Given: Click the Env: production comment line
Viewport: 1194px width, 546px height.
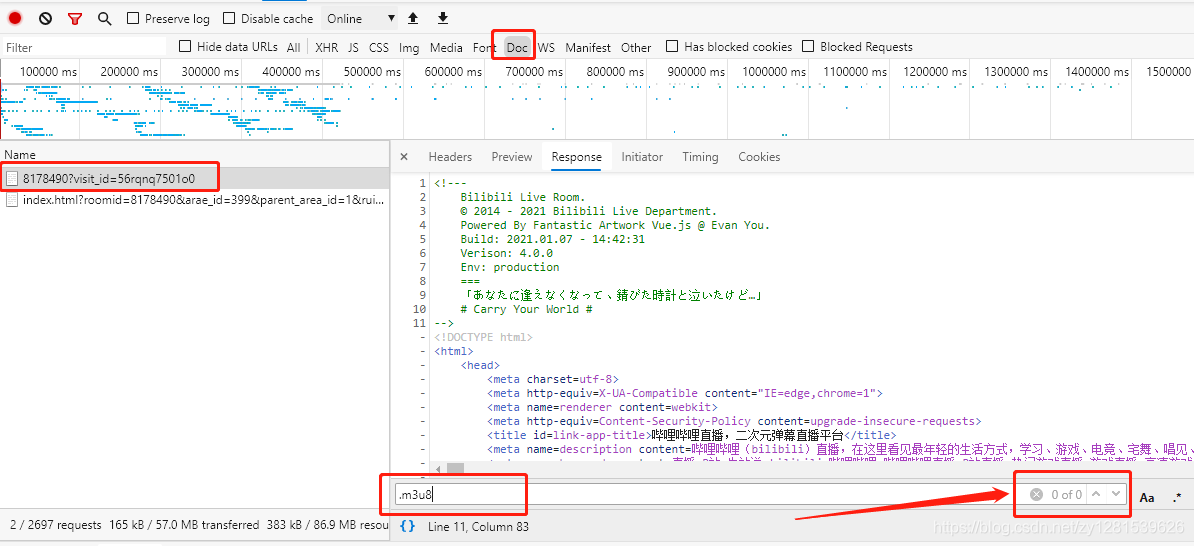Looking at the screenshot, I should [x=509, y=267].
